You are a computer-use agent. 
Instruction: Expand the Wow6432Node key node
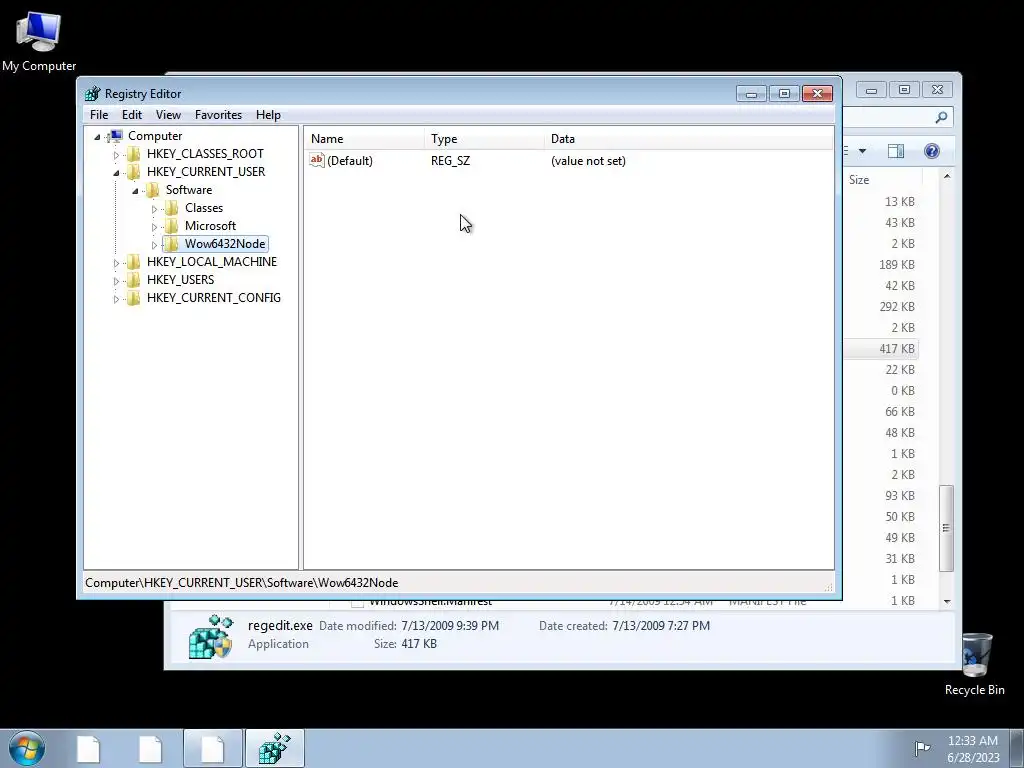point(154,245)
